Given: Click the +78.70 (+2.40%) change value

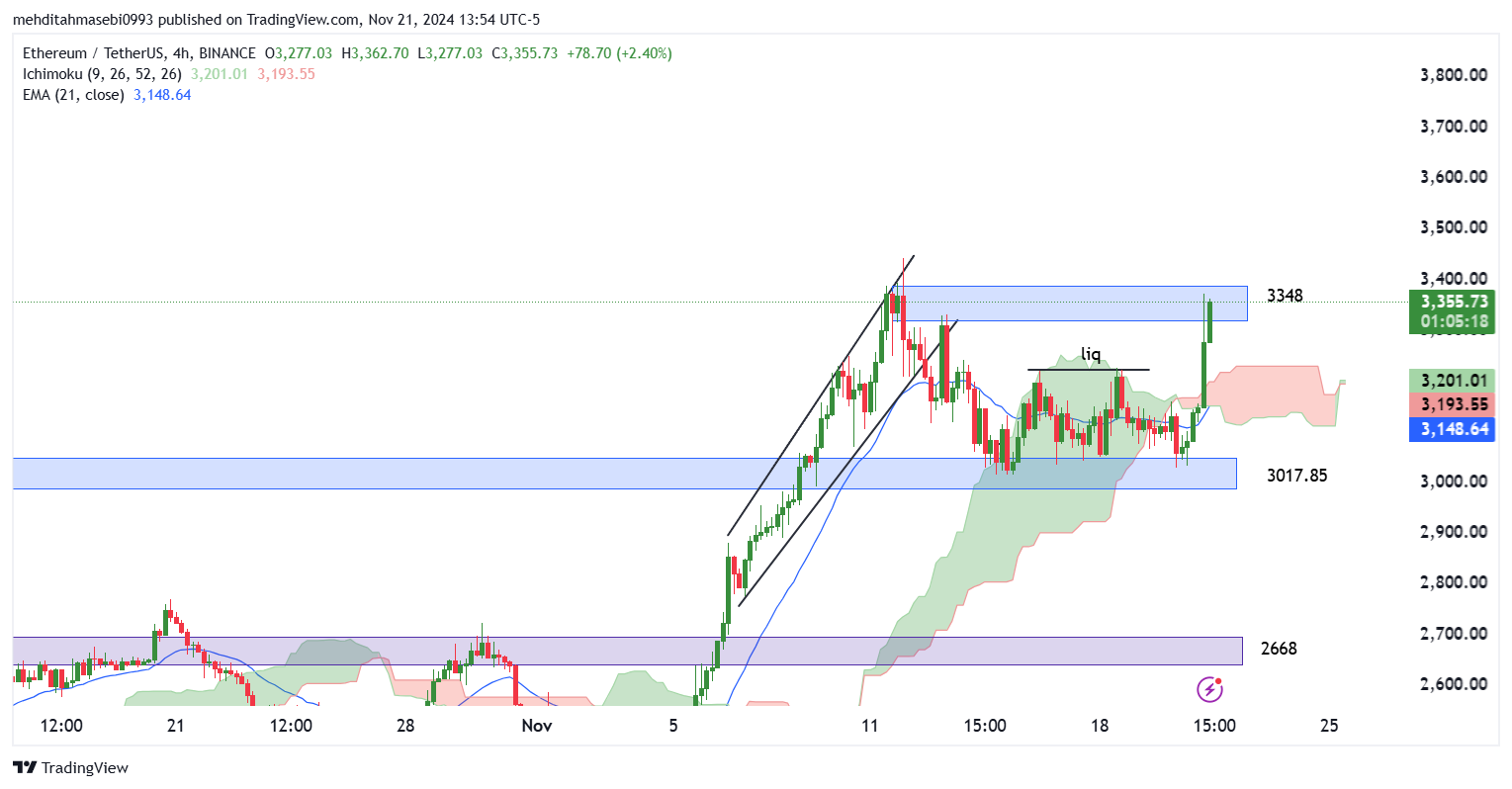Looking at the screenshot, I should [619, 53].
